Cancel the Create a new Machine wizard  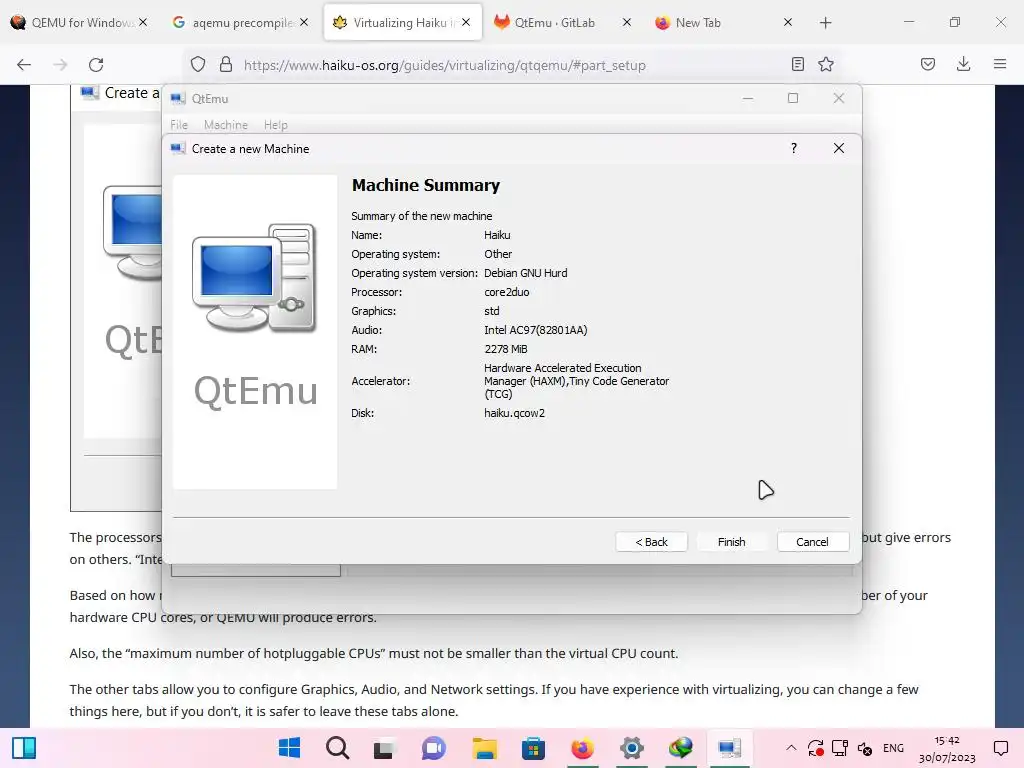pos(812,541)
